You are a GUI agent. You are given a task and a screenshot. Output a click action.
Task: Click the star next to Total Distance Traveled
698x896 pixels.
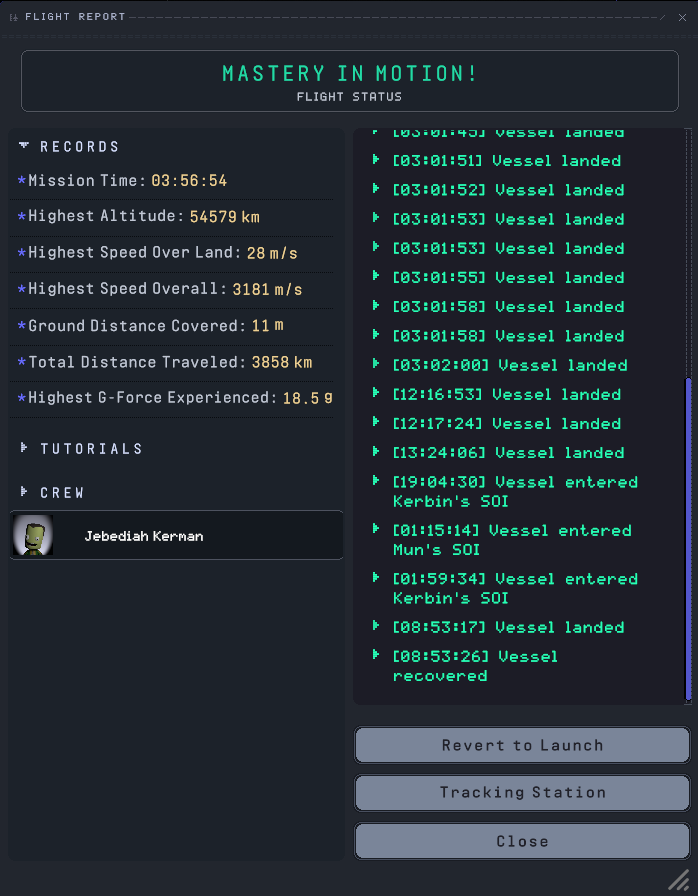tap(22, 362)
